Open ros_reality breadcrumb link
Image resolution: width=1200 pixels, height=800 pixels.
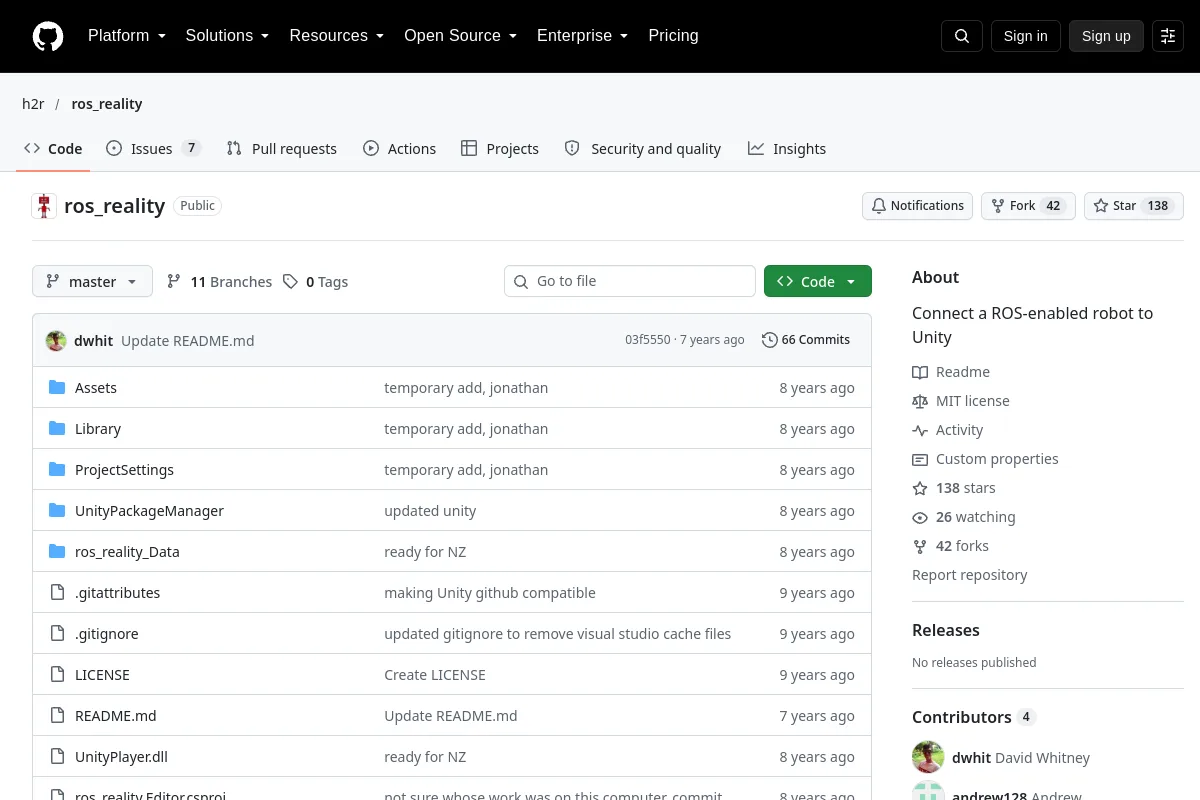[107, 104]
